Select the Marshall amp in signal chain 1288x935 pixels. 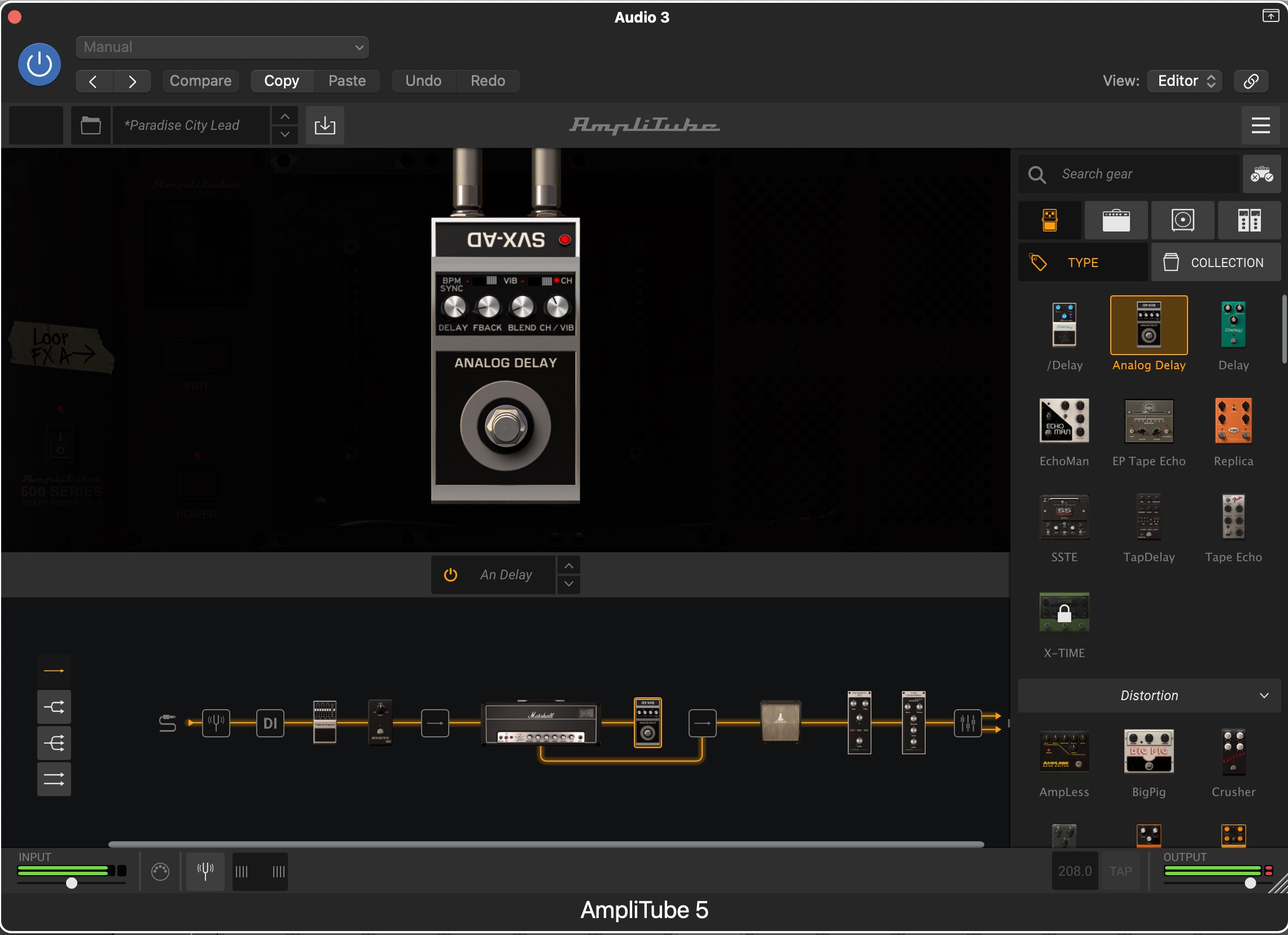click(x=540, y=724)
